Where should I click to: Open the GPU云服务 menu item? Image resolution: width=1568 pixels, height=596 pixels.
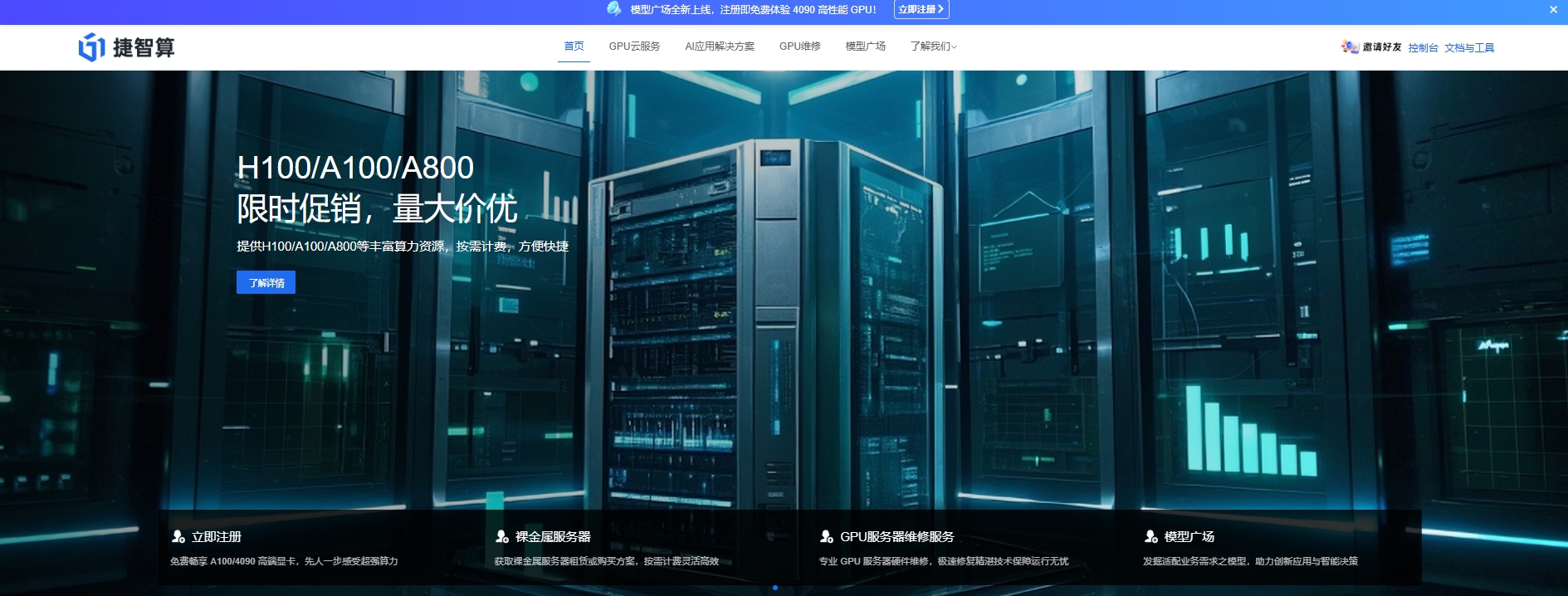pos(634,46)
